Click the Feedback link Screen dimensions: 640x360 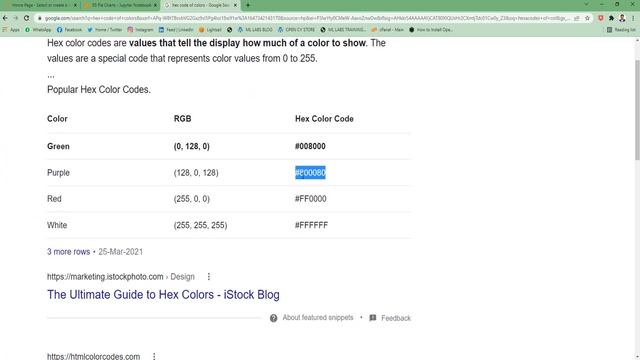tap(396, 318)
